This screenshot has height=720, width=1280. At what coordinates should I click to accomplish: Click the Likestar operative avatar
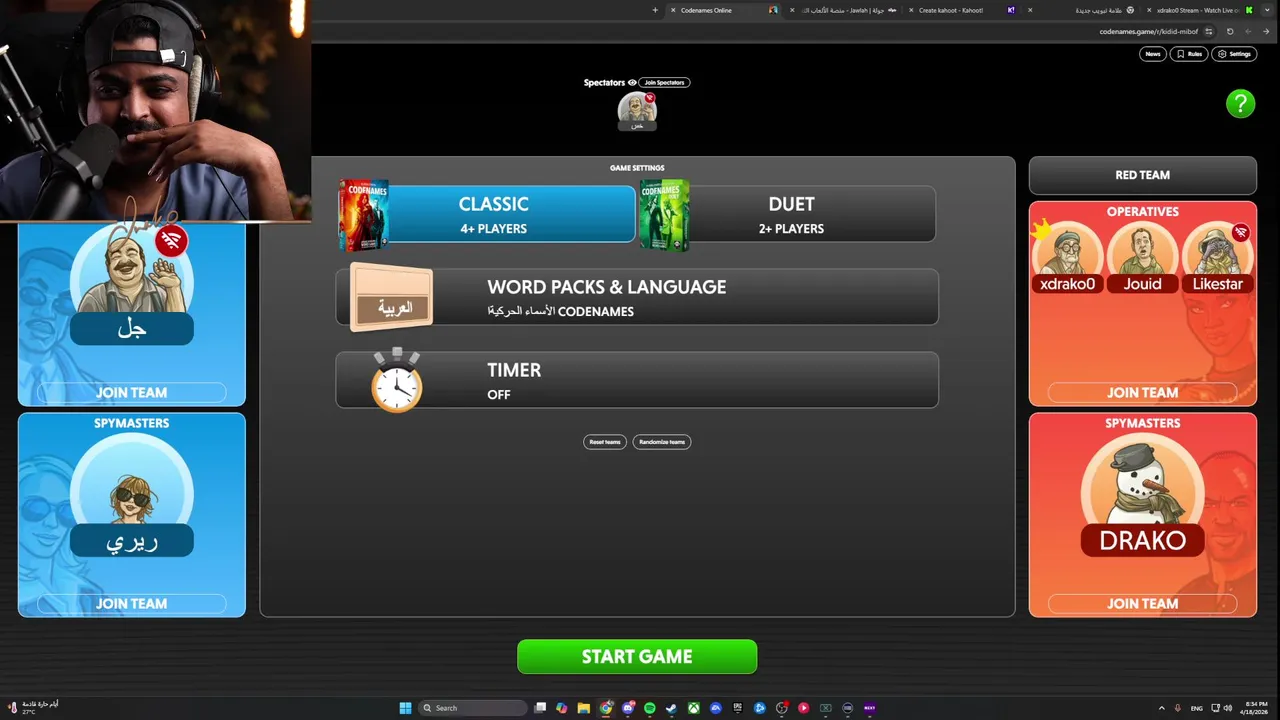click(1218, 249)
